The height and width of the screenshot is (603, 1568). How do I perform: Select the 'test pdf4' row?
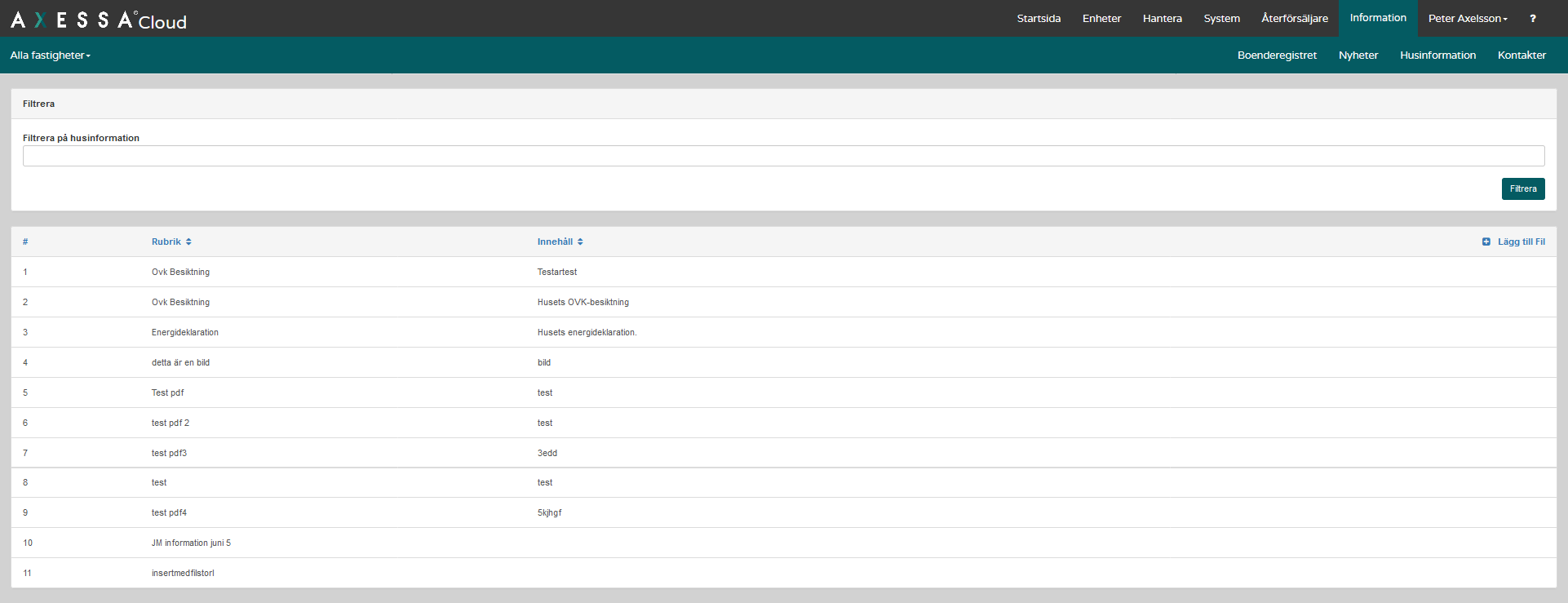[x=783, y=512]
